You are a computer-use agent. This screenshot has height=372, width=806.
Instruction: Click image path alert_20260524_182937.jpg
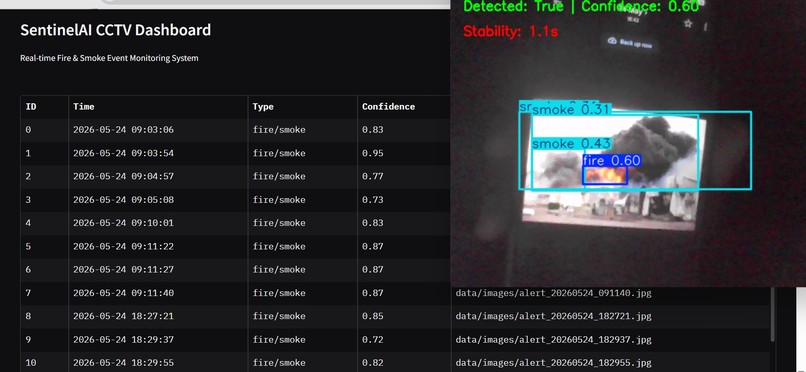[x=554, y=340]
